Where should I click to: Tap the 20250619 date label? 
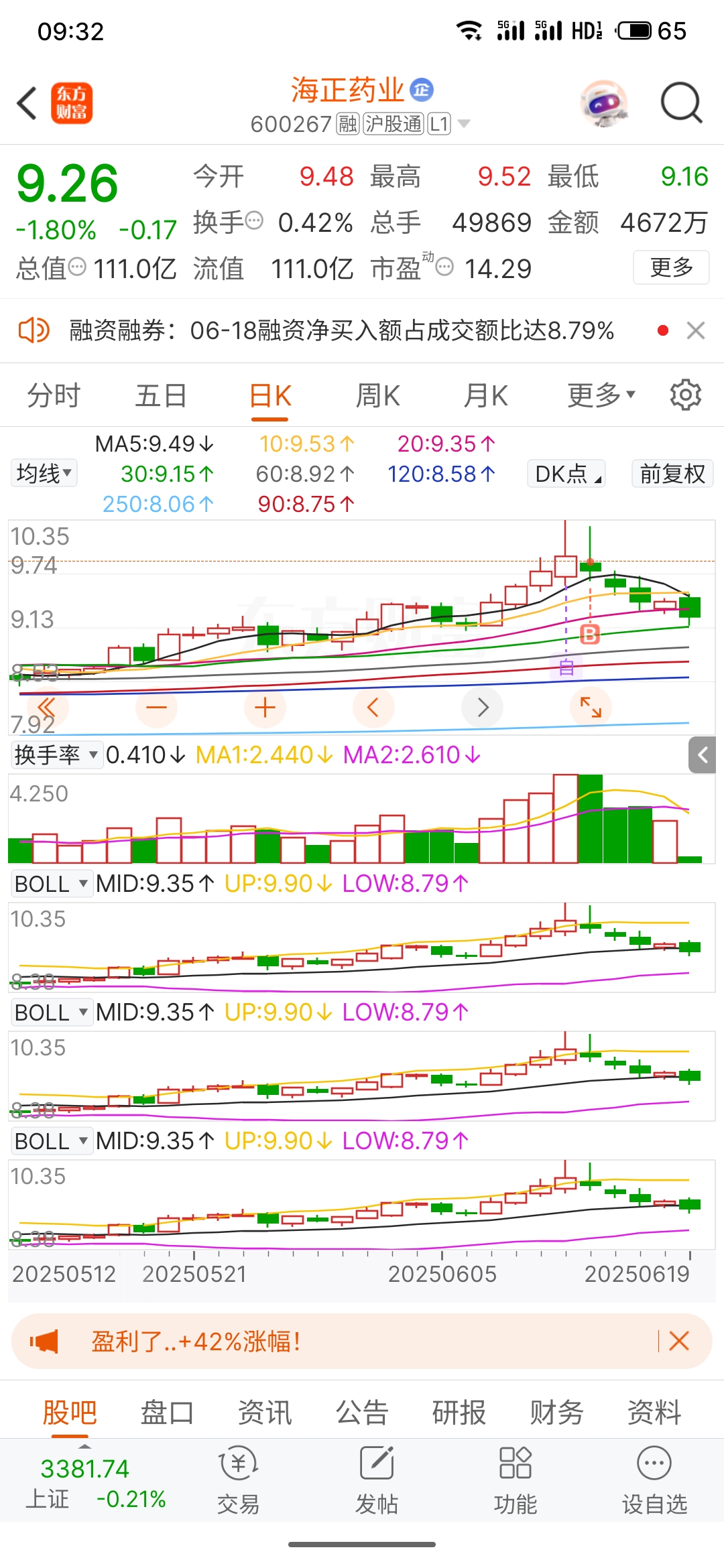637,1273
